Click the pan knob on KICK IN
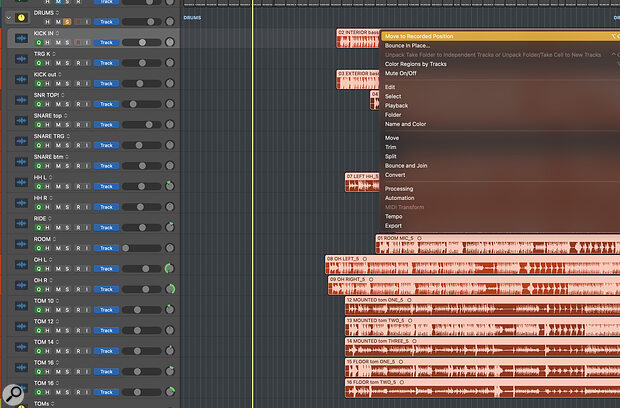 tap(170, 42)
